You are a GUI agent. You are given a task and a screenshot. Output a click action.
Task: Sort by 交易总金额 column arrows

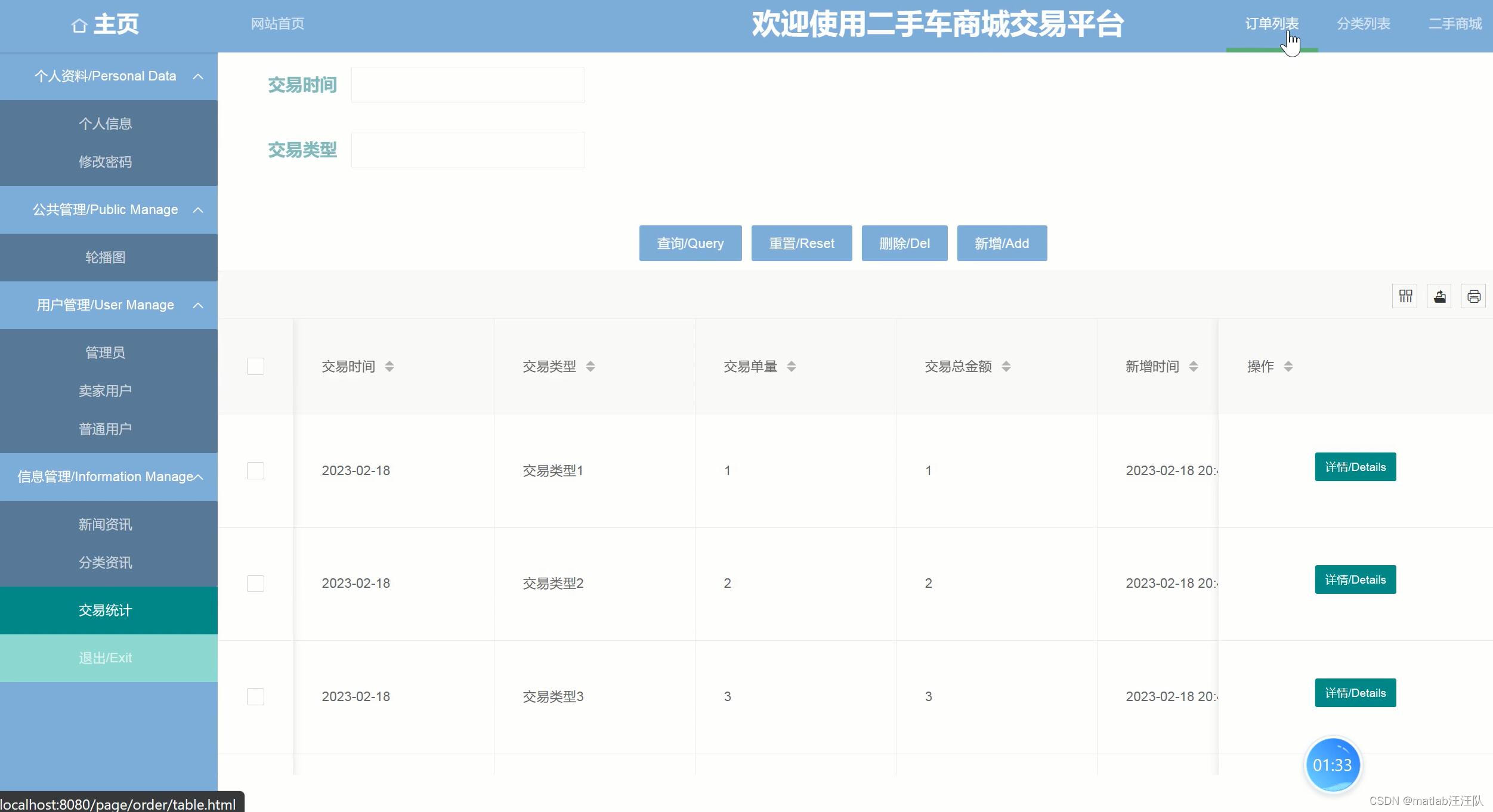coord(1006,367)
